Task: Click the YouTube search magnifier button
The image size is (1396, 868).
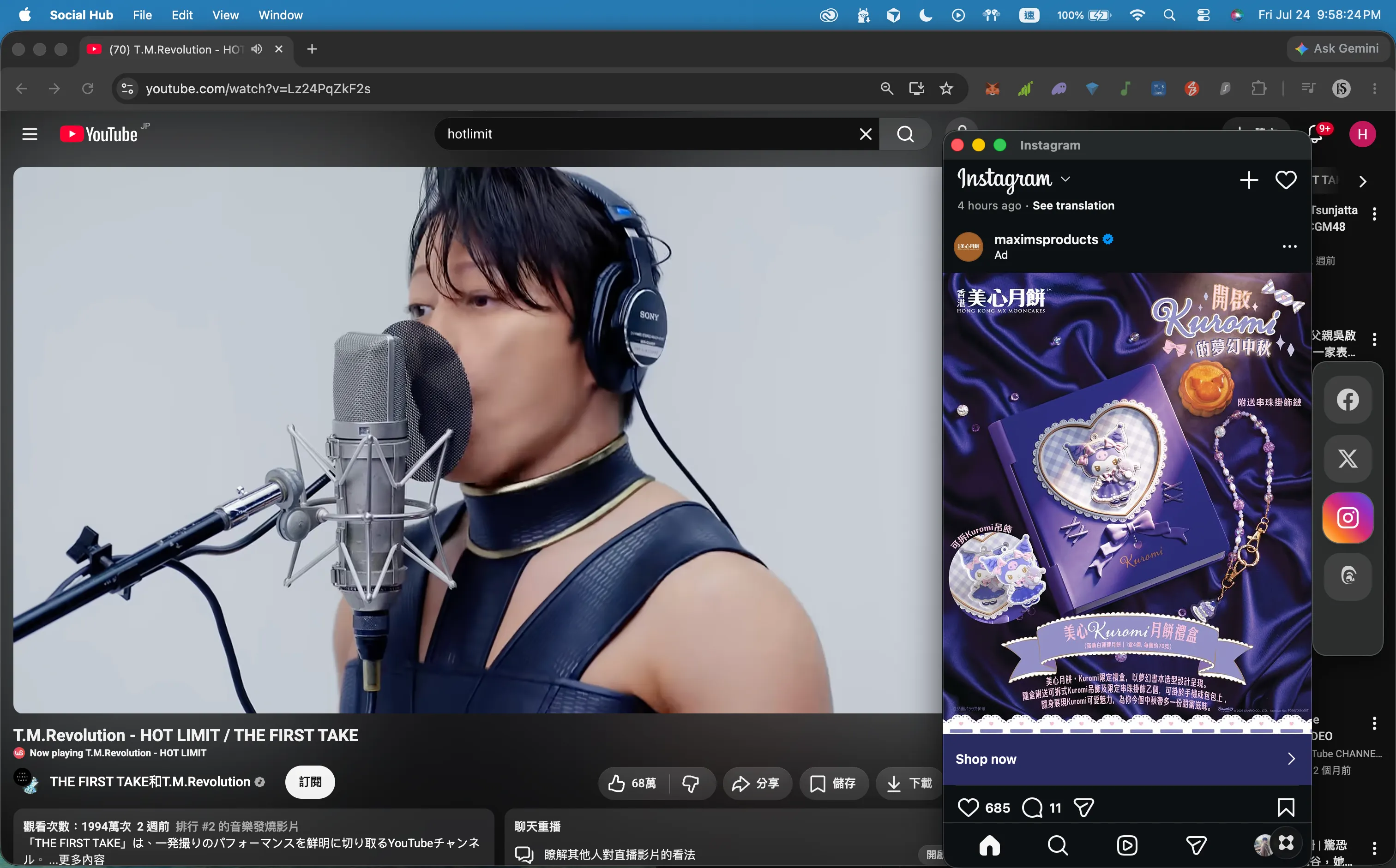Action: click(906, 134)
